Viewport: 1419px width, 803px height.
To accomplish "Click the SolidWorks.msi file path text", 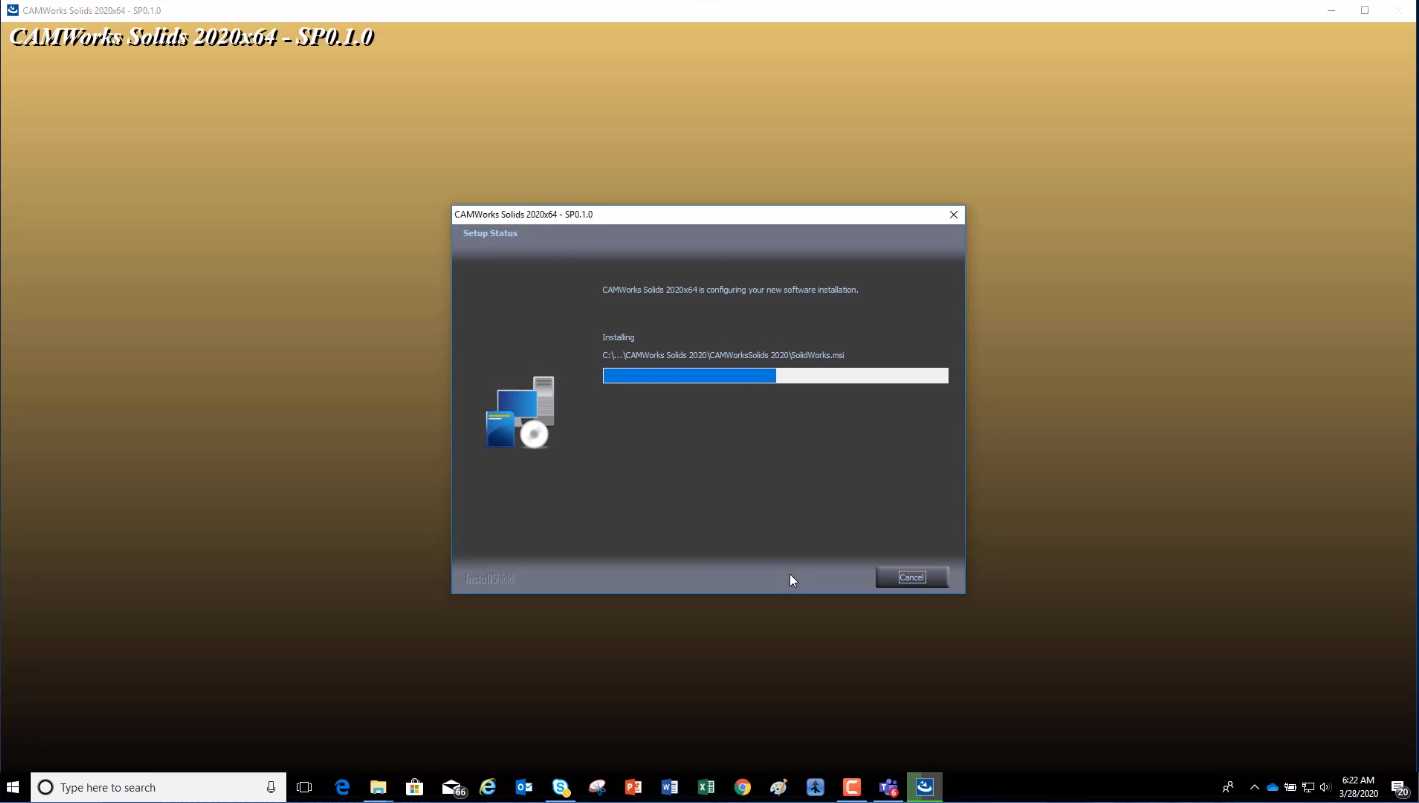I will point(723,355).
